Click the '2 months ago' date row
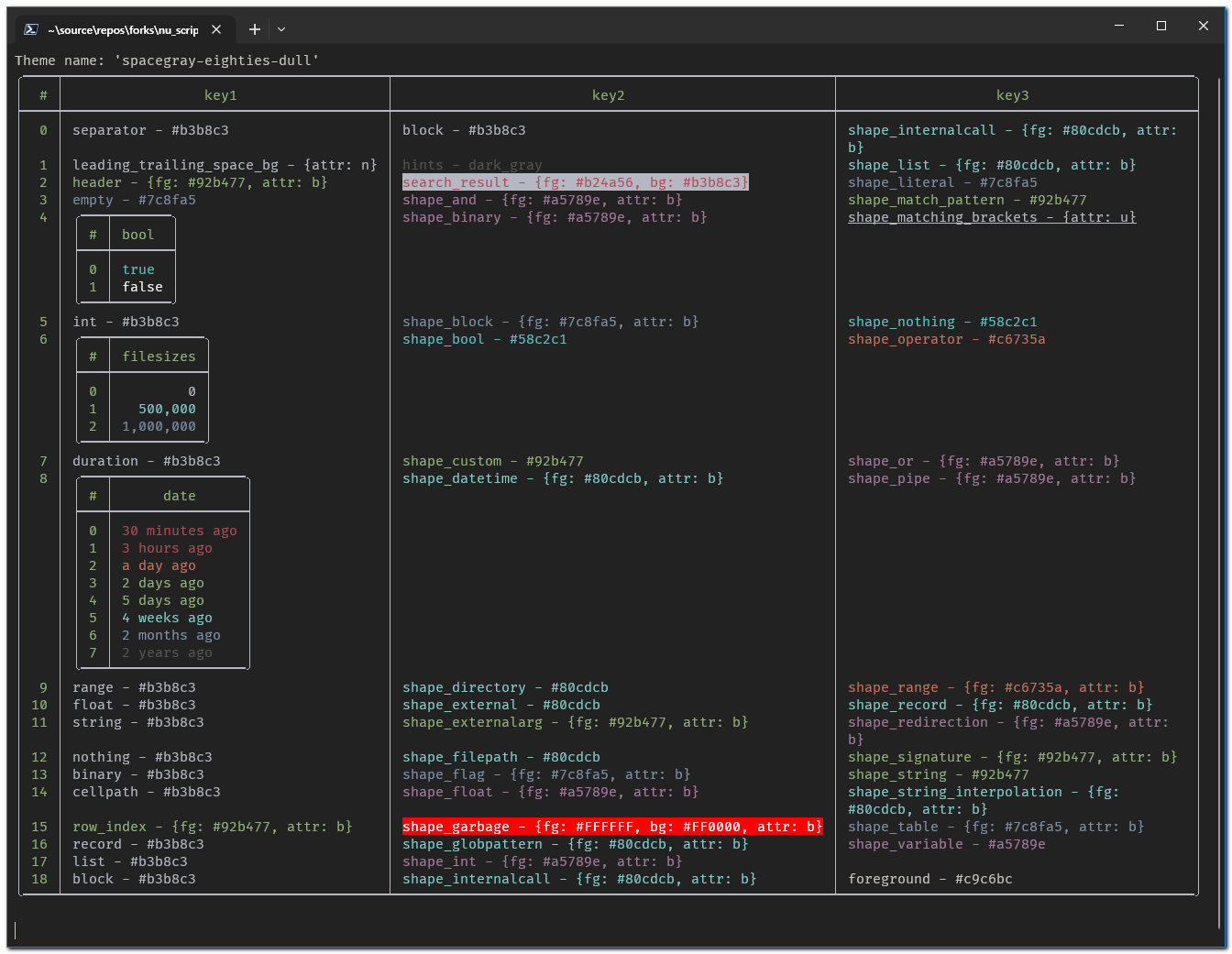 pos(171,635)
